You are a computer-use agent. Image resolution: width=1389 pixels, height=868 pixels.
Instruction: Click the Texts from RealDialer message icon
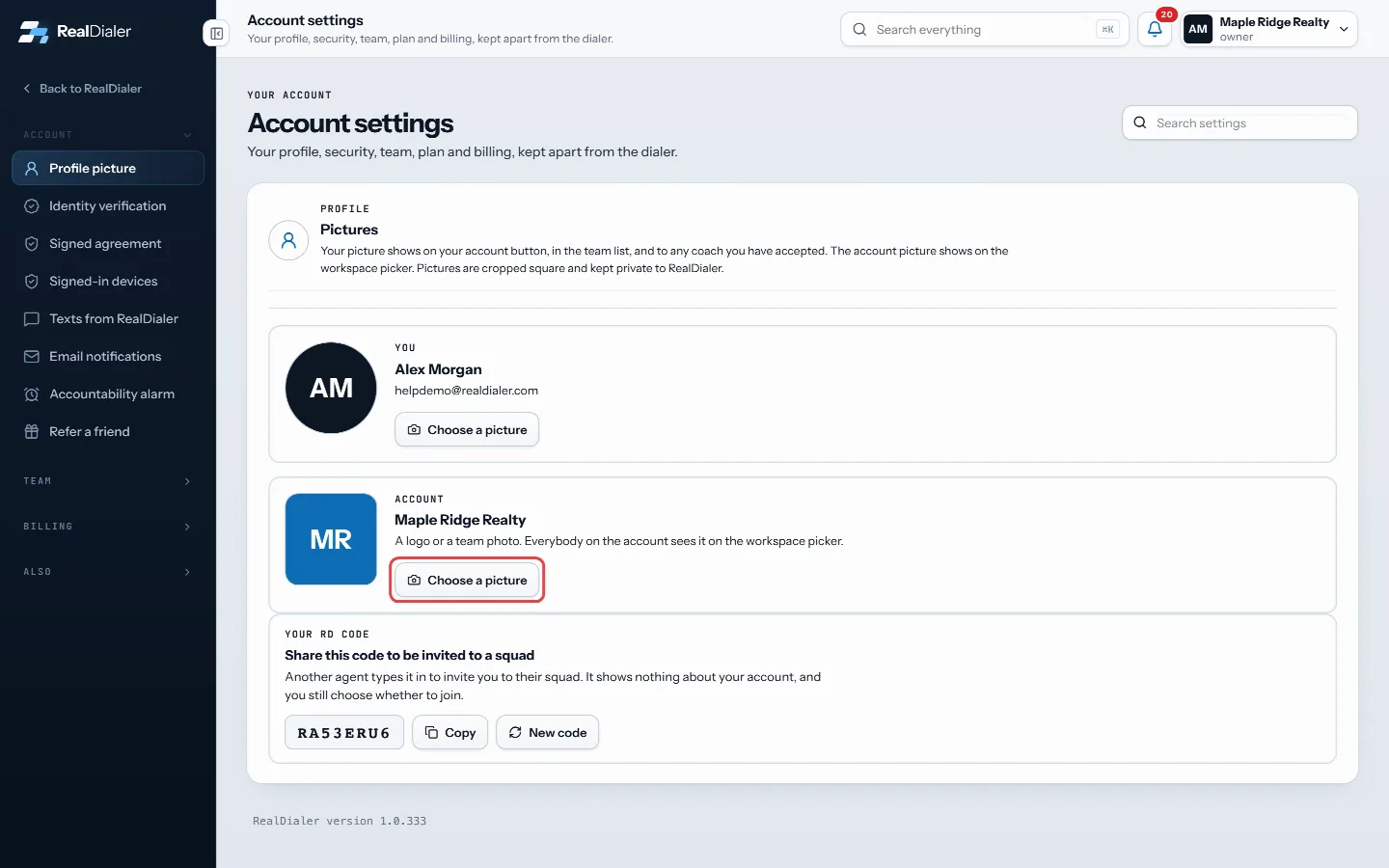pyautogui.click(x=32, y=319)
